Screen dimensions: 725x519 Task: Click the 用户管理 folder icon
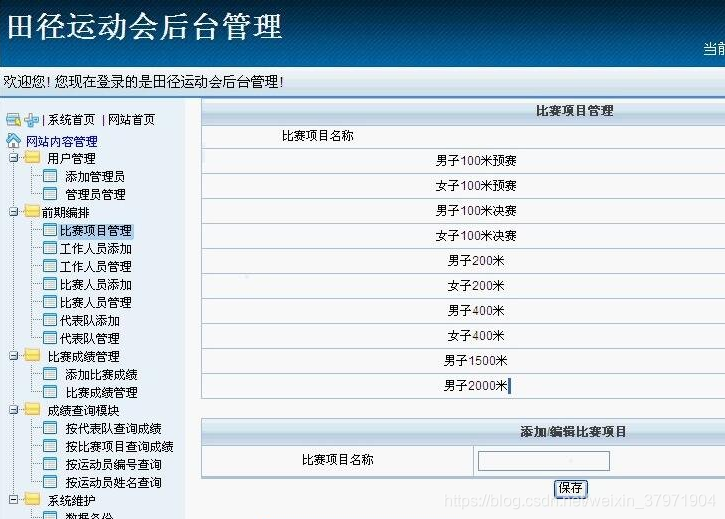tap(32, 158)
